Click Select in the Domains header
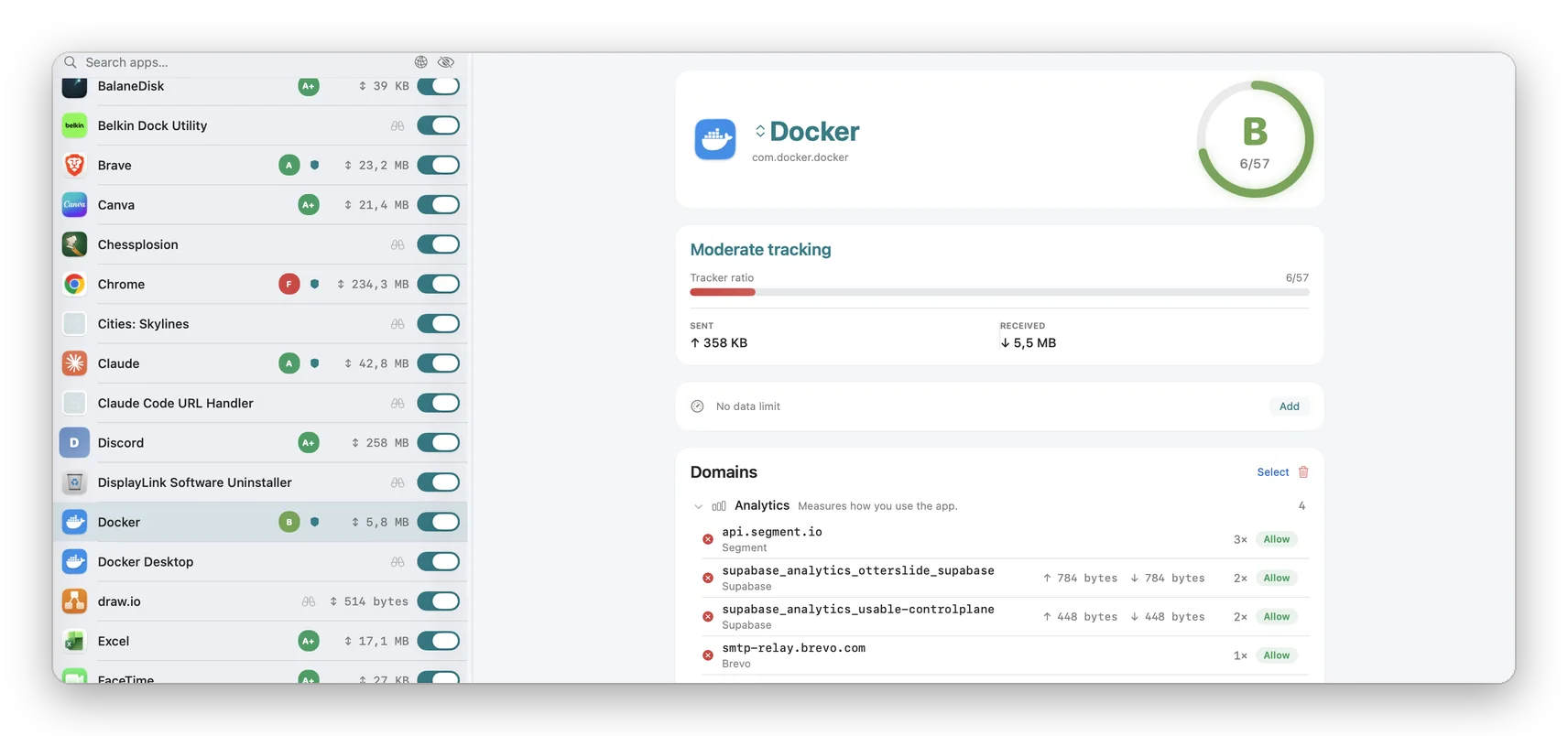The width and height of the screenshot is (1568, 736). coord(1273,472)
